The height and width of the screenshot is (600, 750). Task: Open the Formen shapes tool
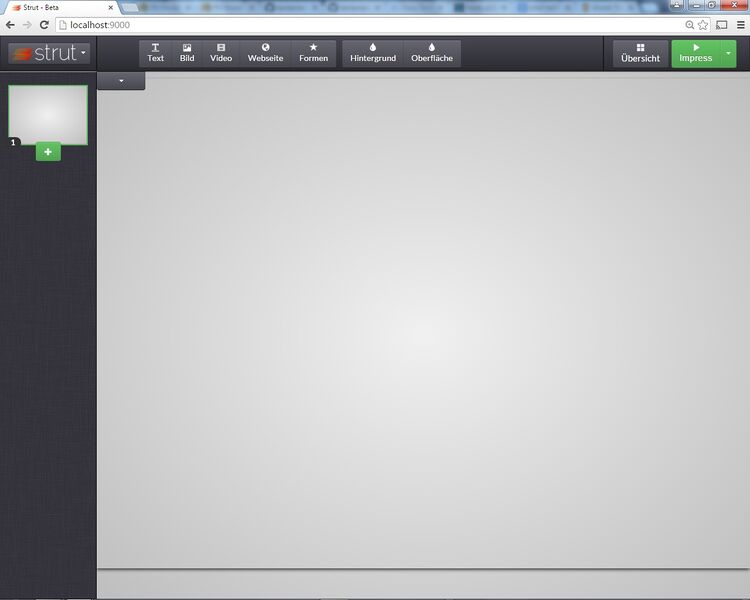[313, 53]
